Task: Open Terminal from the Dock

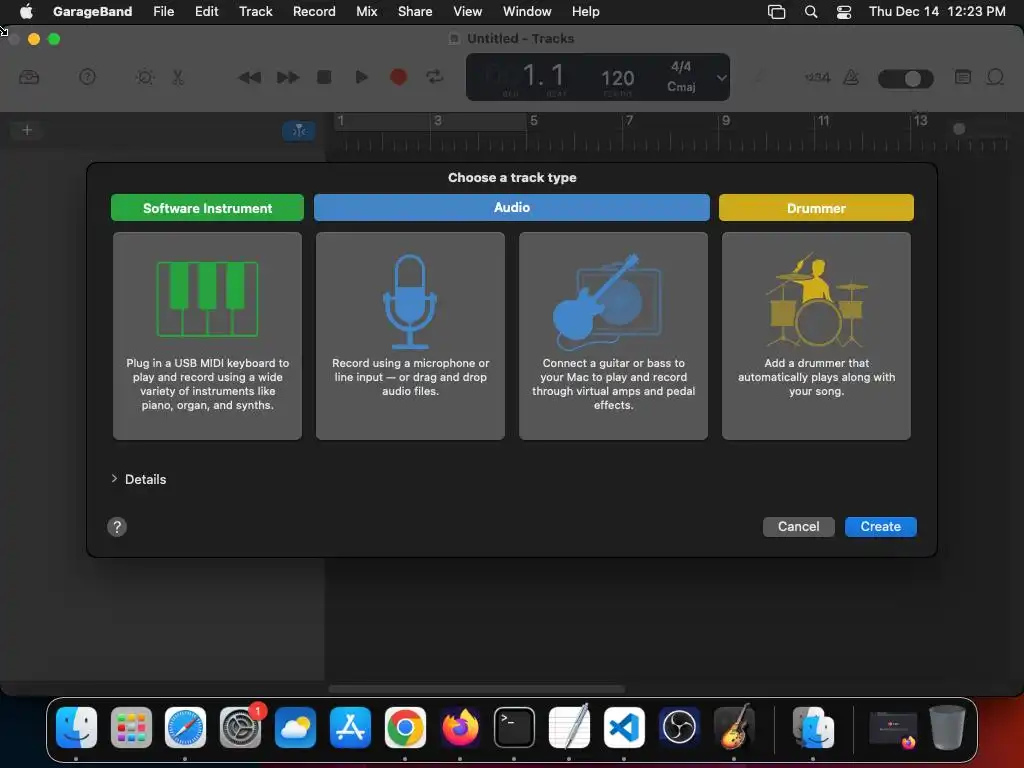Action: [514, 727]
